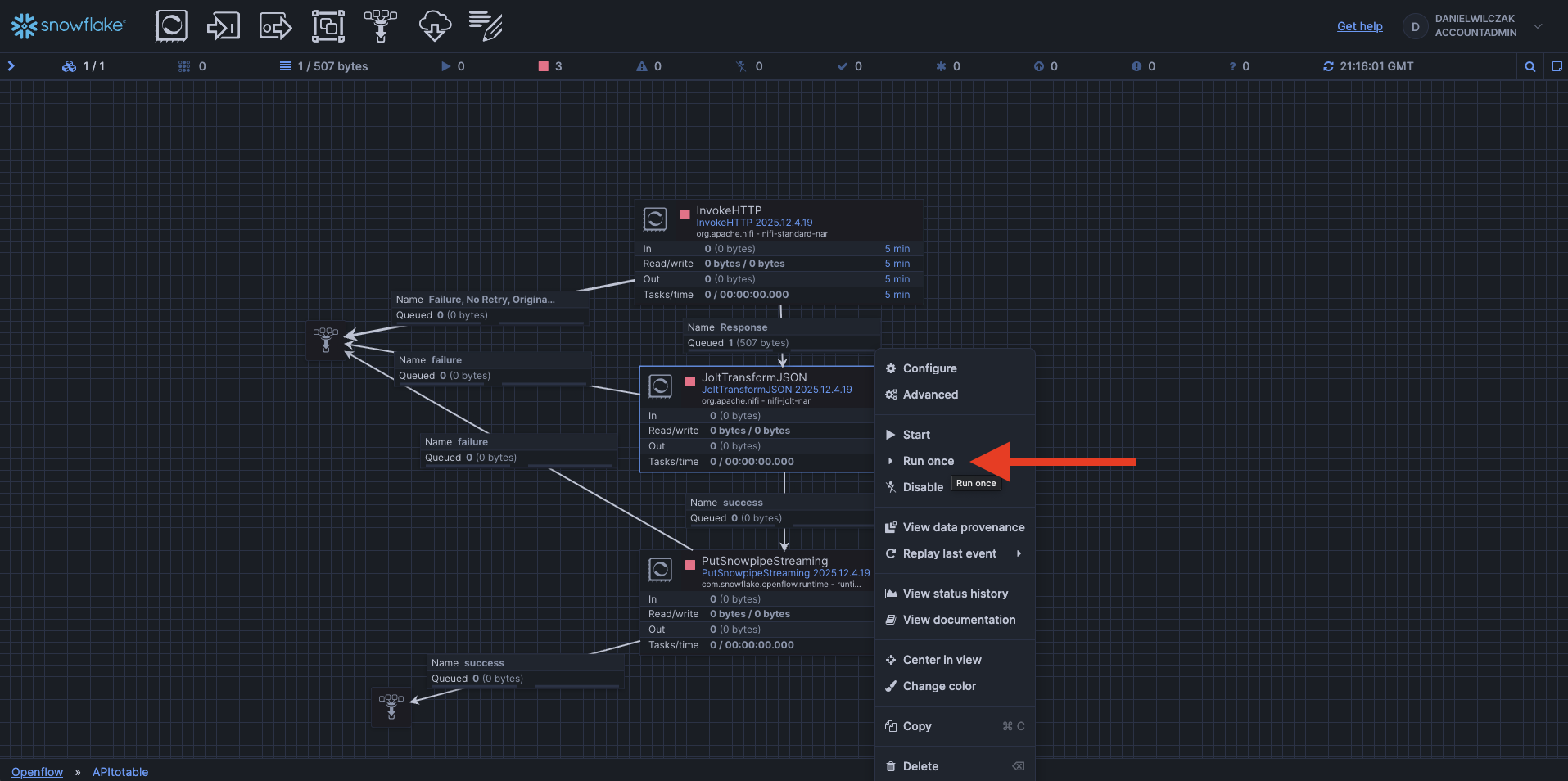Select the Input Port toolbar icon

(223, 26)
